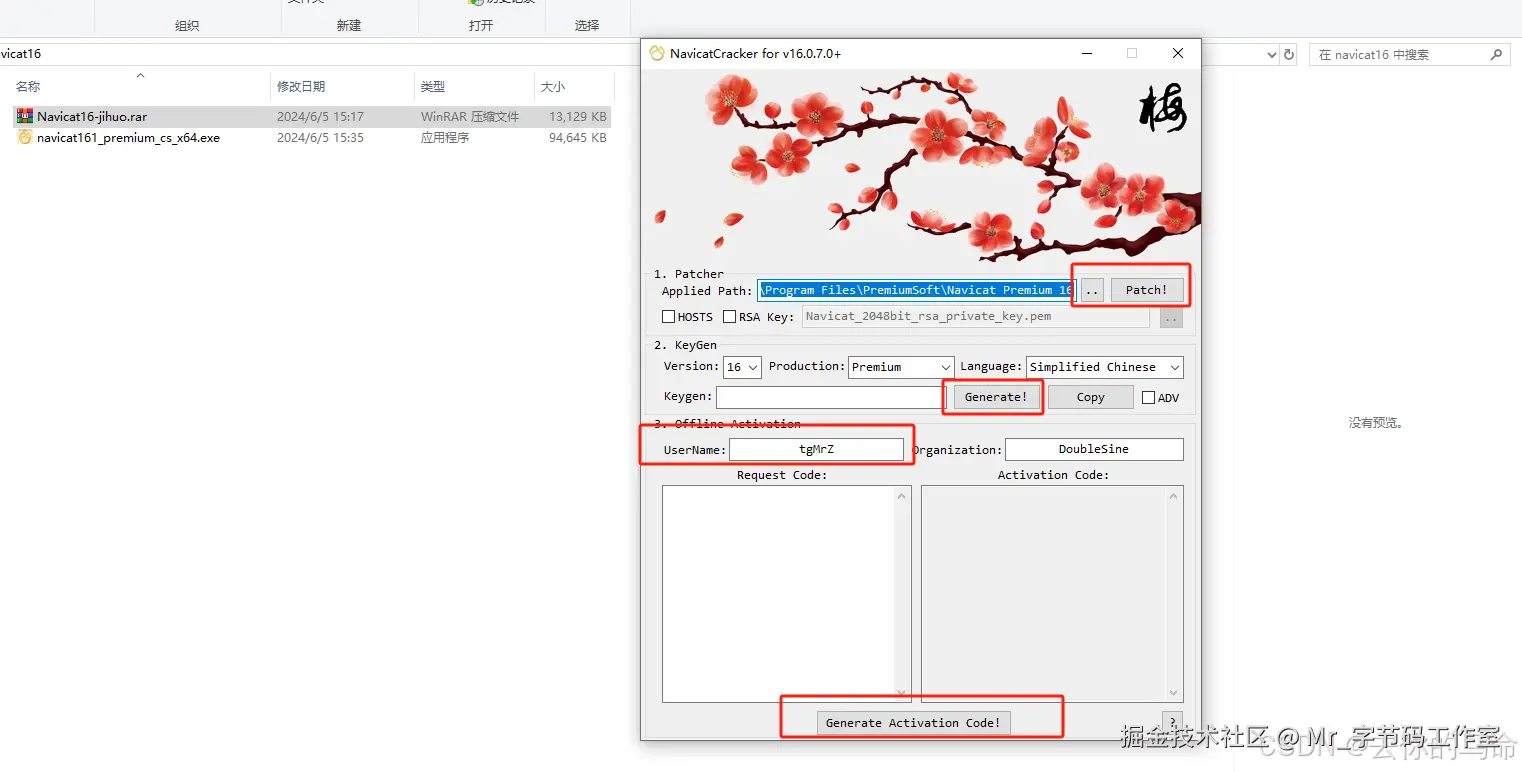Open the Applied Path browse button
Viewport: 1522px width, 772px height.
[1091, 290]
